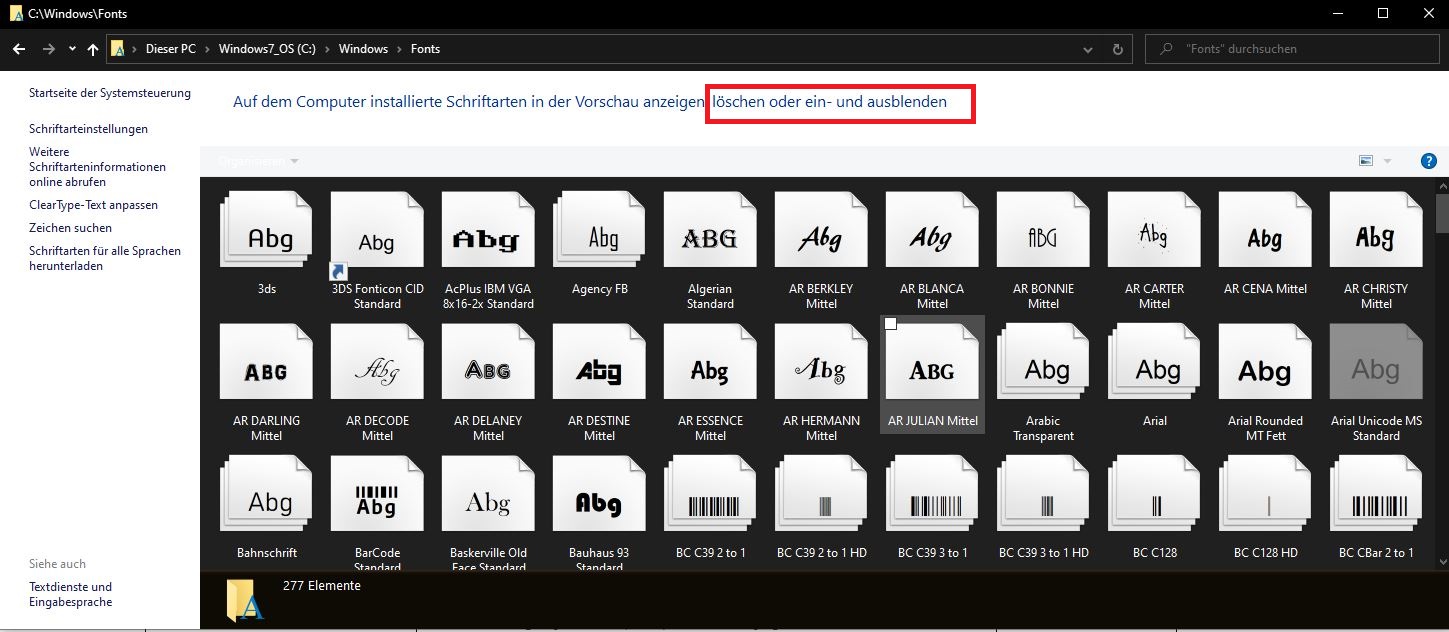This screenshot has height=632, width=1449.
Task: Open ClearType-Text anpassen link
Action: 93,205
